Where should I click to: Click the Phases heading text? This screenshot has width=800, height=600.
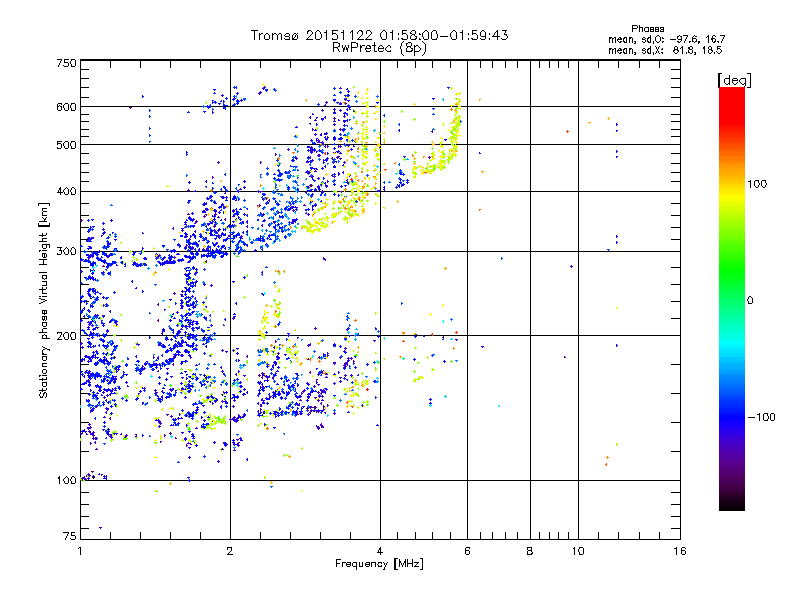[647, 29]
